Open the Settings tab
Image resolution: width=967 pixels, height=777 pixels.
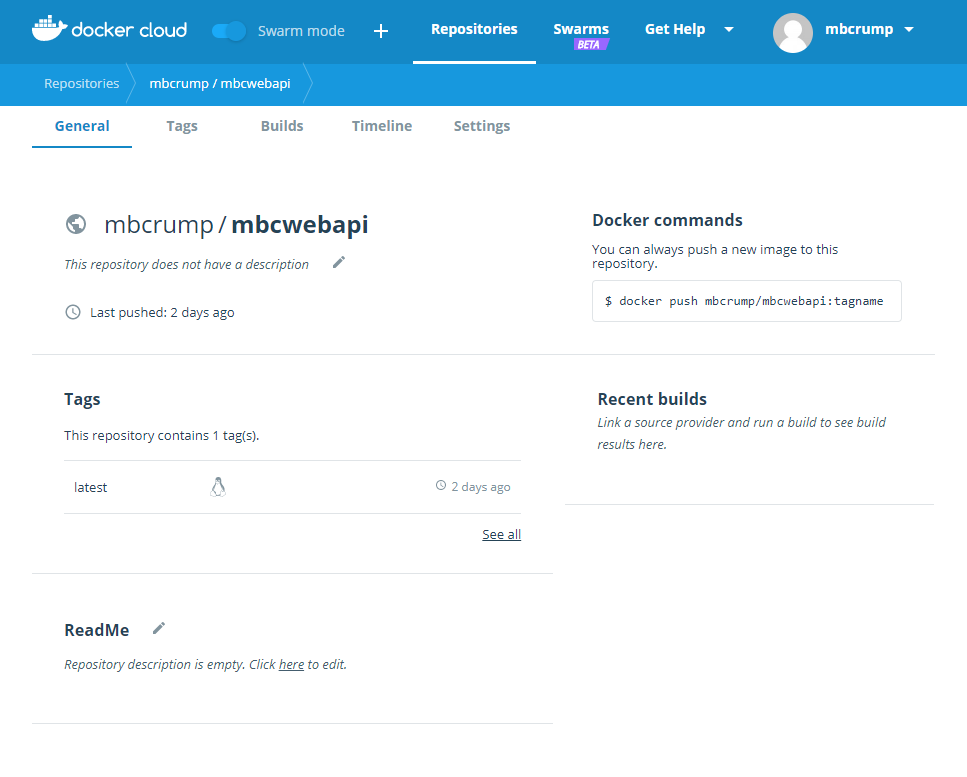click(x=482, y=126)
